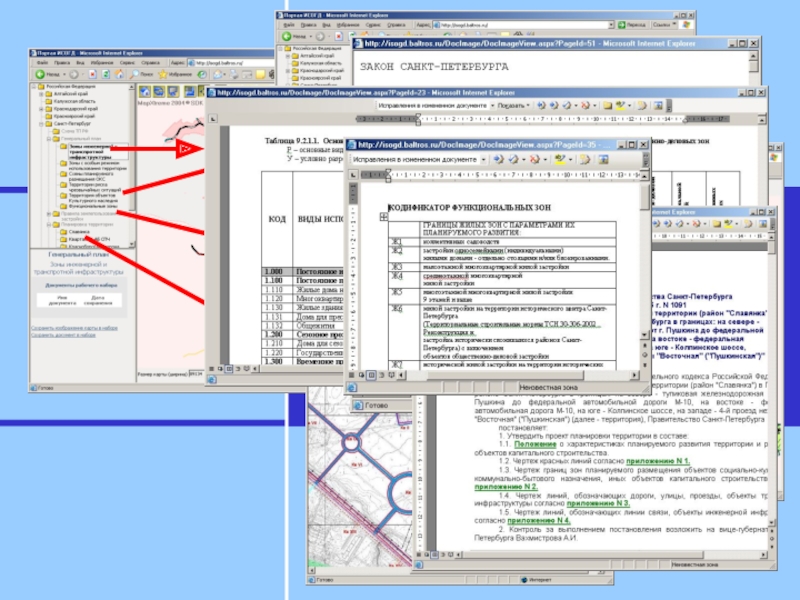Open Вид menu in left portal window
Image resolution: width=800 pixels, height=600 pixels.
pyautogui.click(x=80, y=63)
